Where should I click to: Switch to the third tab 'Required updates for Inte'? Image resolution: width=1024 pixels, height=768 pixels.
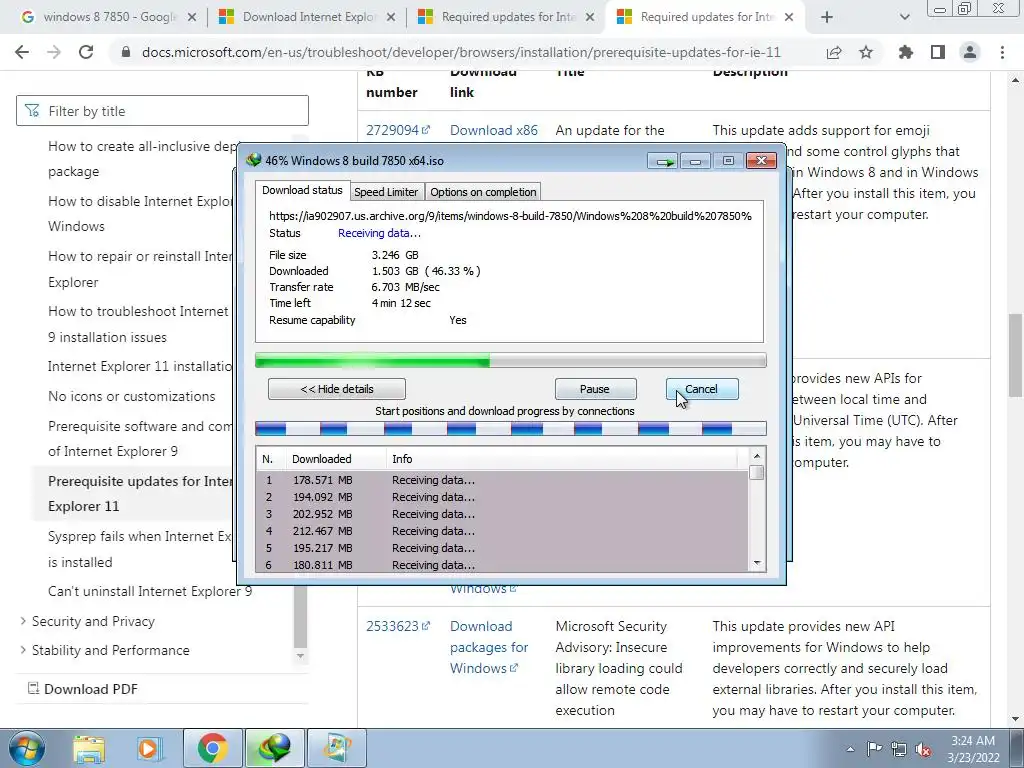click(505, 18)
